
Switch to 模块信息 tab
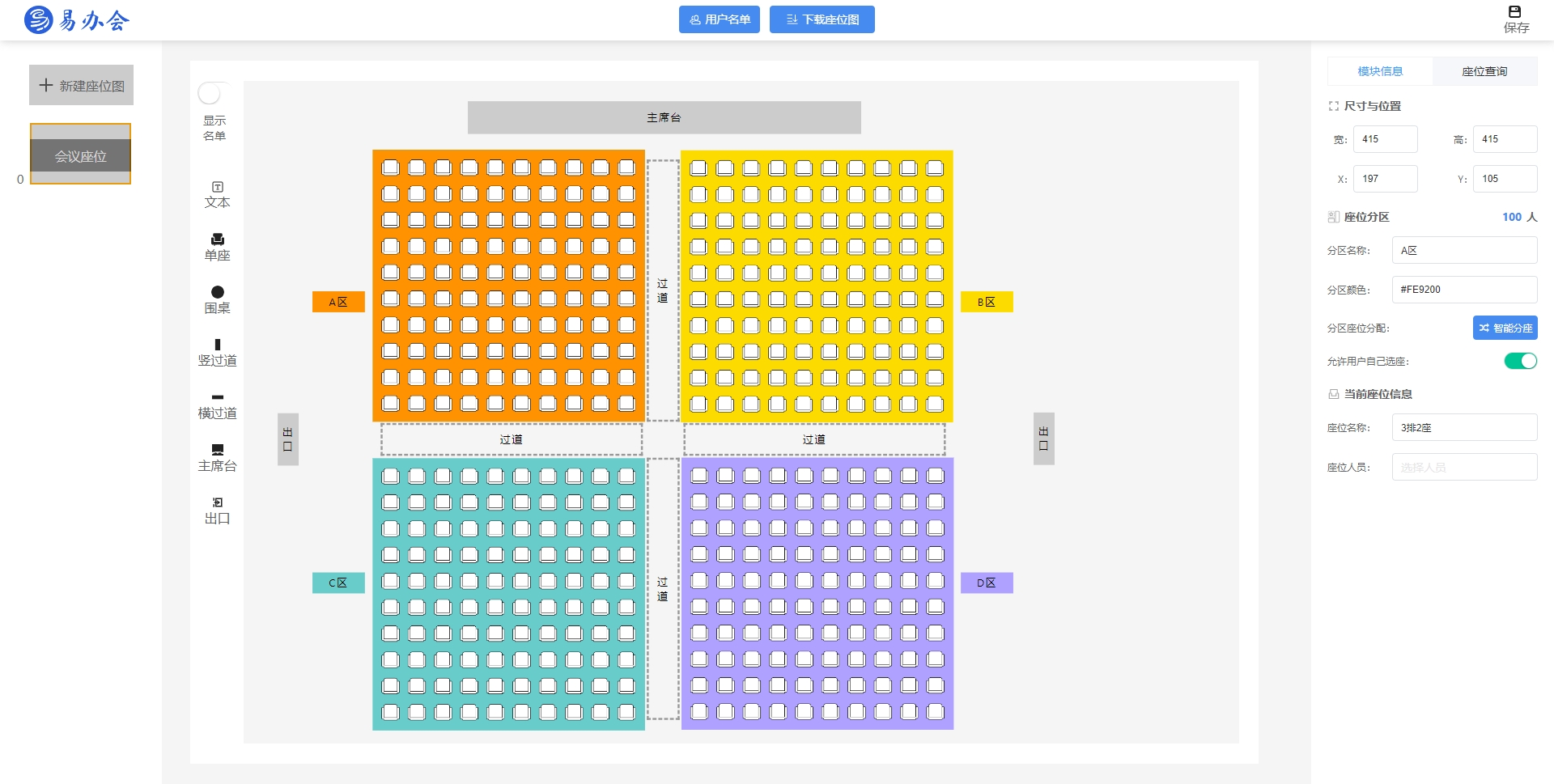tap(1379, 71)
